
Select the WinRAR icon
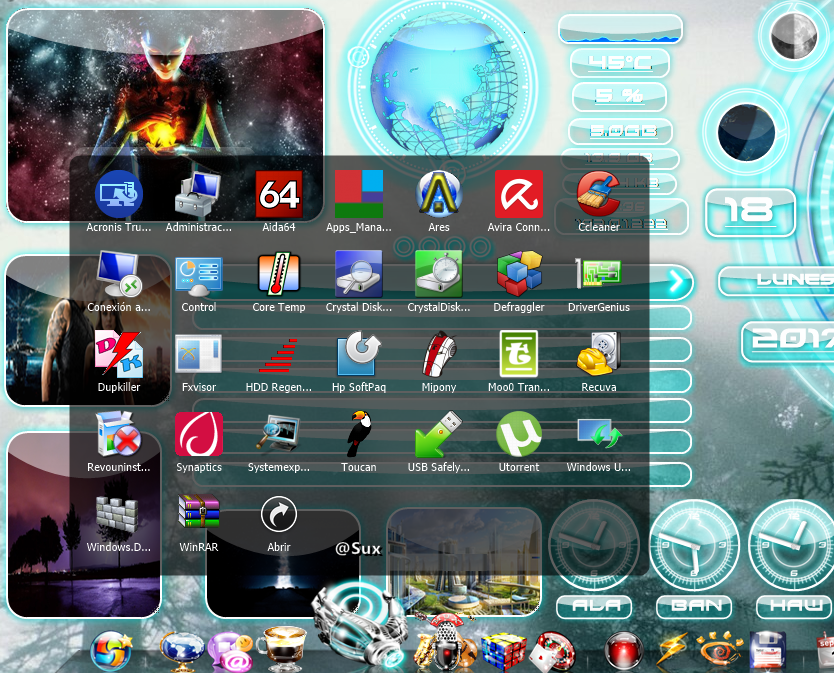coord(199,516)
